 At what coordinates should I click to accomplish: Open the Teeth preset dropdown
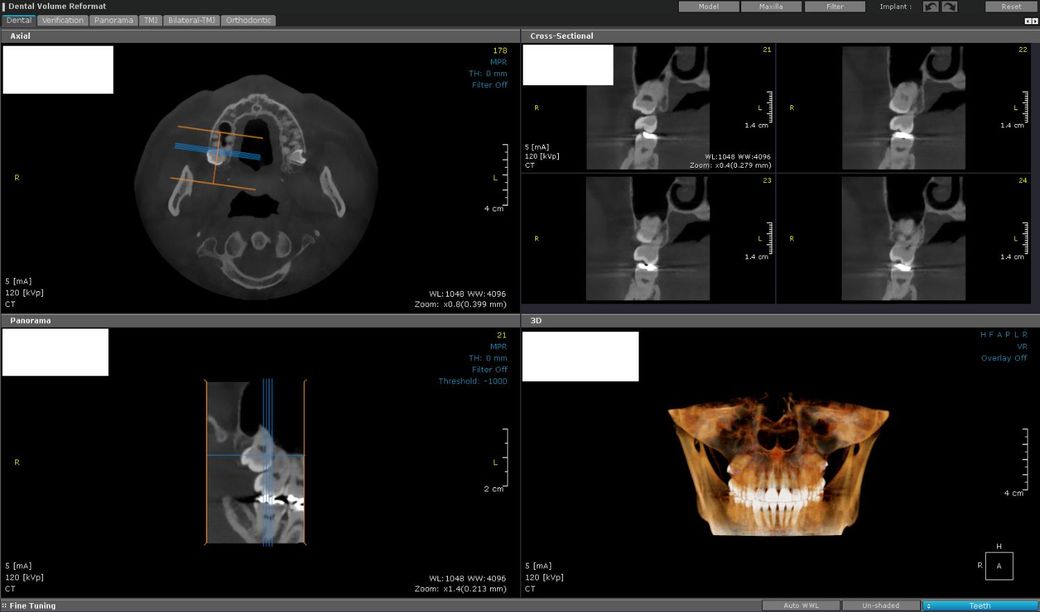click(979, 606)
